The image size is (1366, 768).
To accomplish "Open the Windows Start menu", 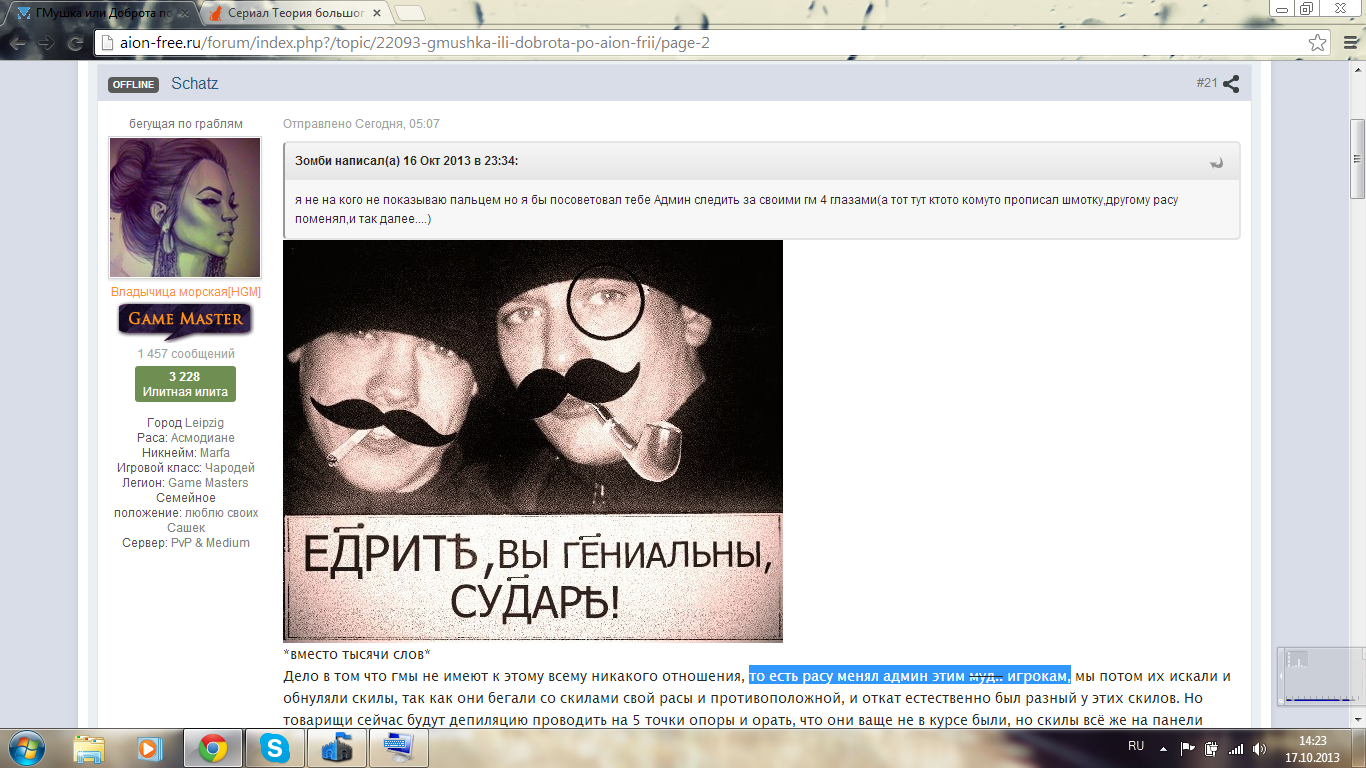I will click(26, 747).
